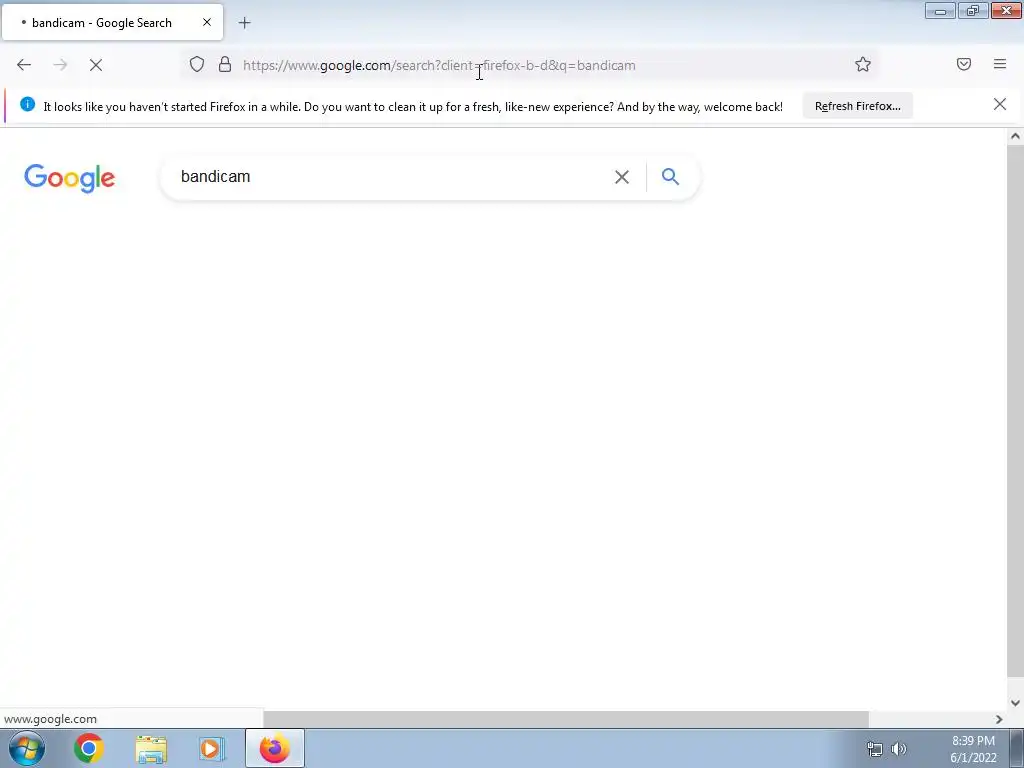The height and width of the screenshot is (768, 1024).
Task: Open the network status tray icon
Action: pyautogui.click(x=874, y=749)
